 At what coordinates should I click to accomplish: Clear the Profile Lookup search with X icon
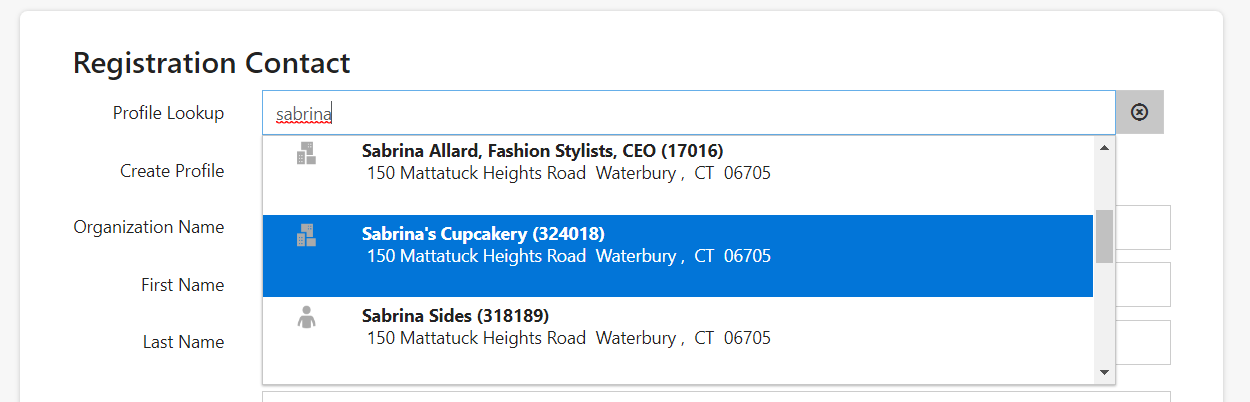coord(1139,112)
